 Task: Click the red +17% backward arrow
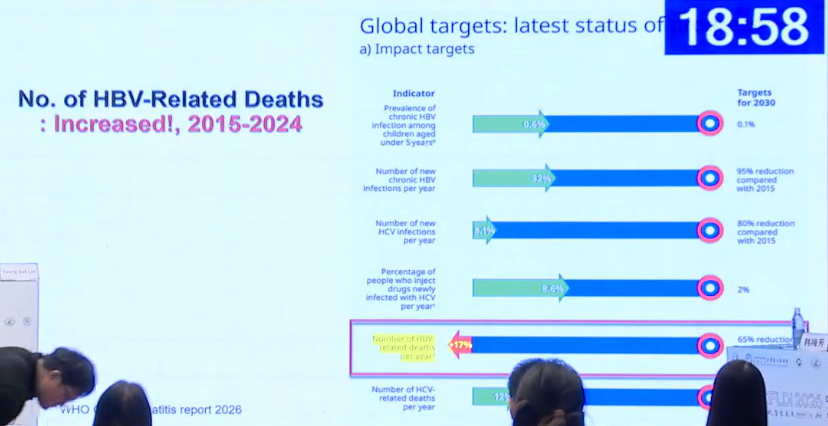460,346
